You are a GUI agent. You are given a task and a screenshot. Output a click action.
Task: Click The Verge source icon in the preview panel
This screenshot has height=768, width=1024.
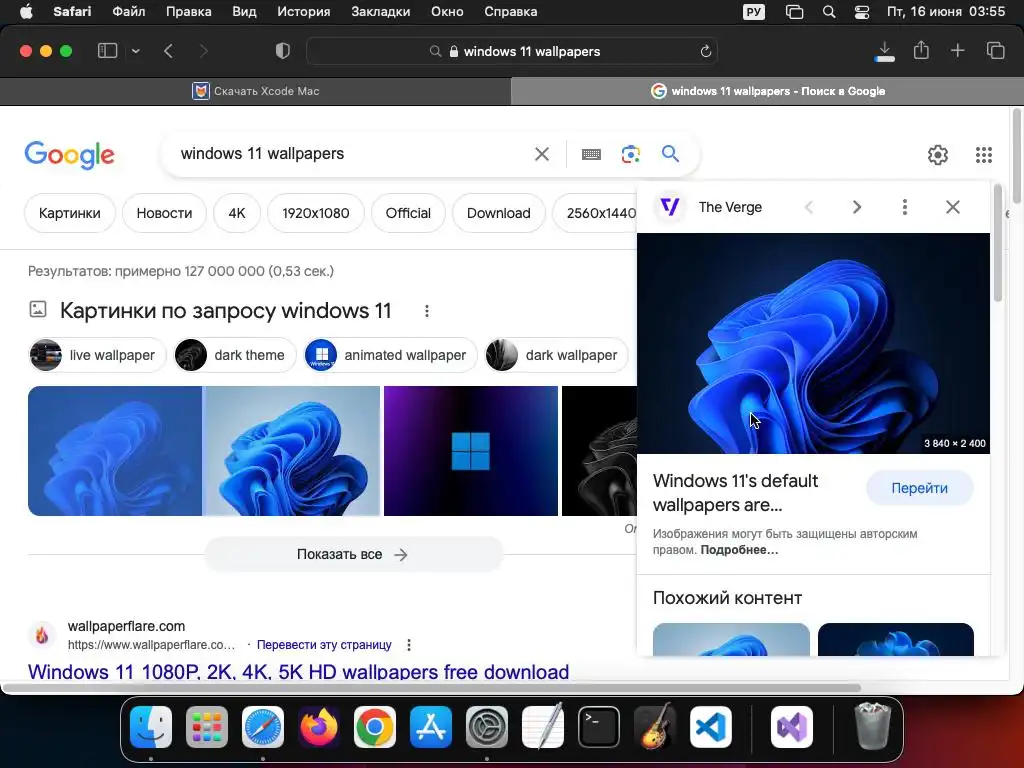click(x=670, y=207)
